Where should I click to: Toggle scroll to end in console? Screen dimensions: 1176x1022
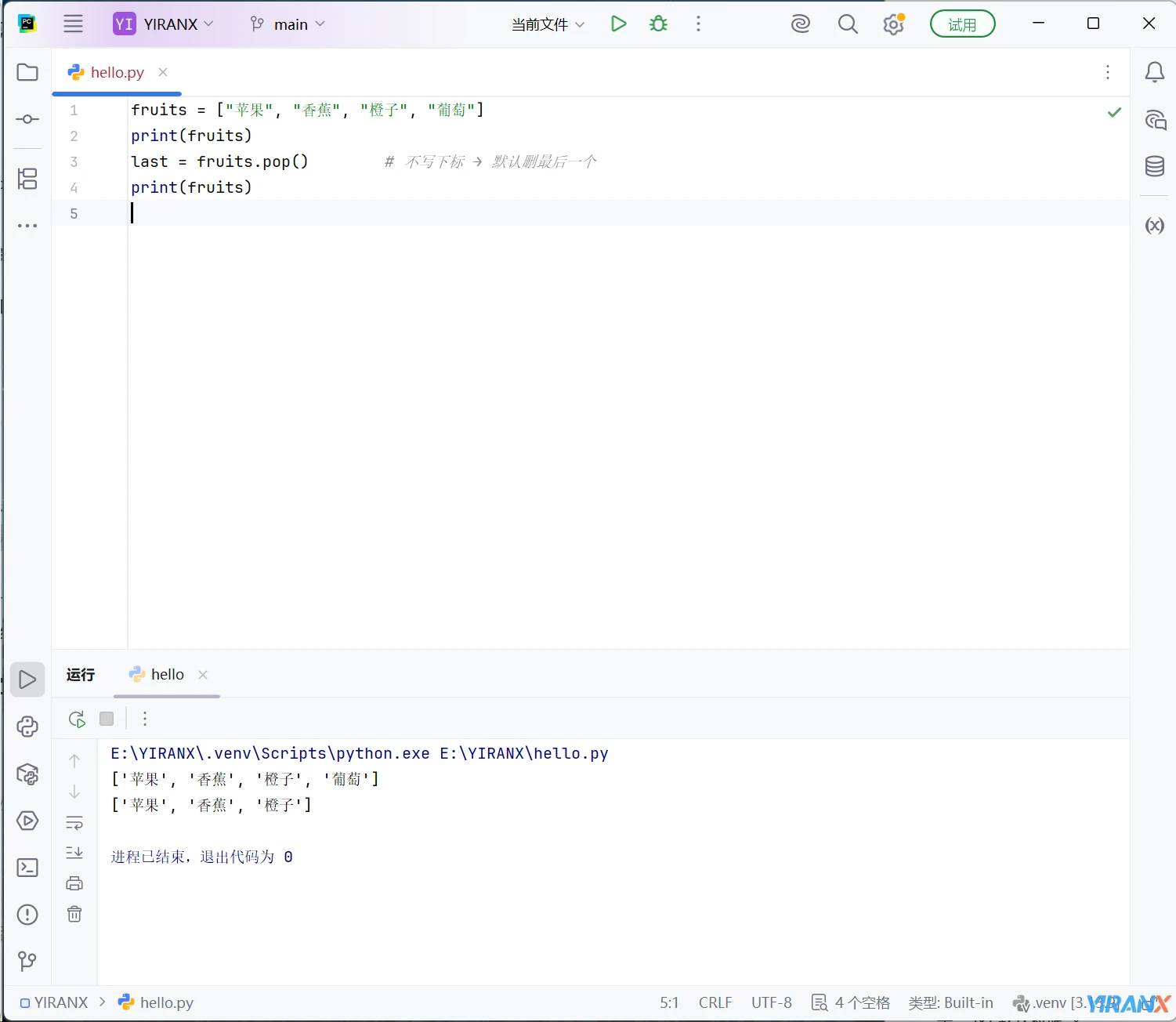click(x=74, y=853)
